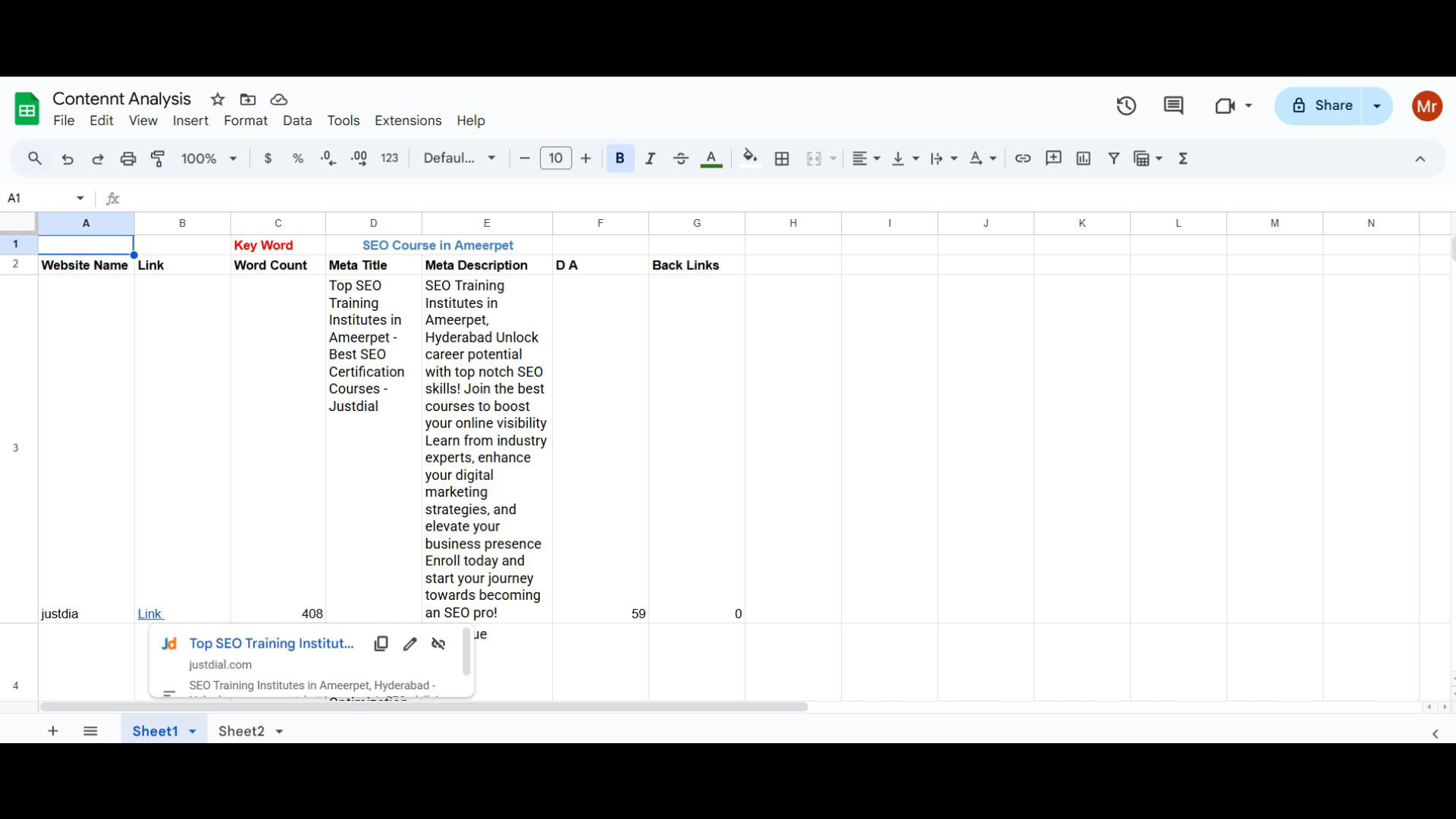This screenshot has height=819, width=1456.
Task: Open vertical align dropdown
Action: [x=905, y=158]
